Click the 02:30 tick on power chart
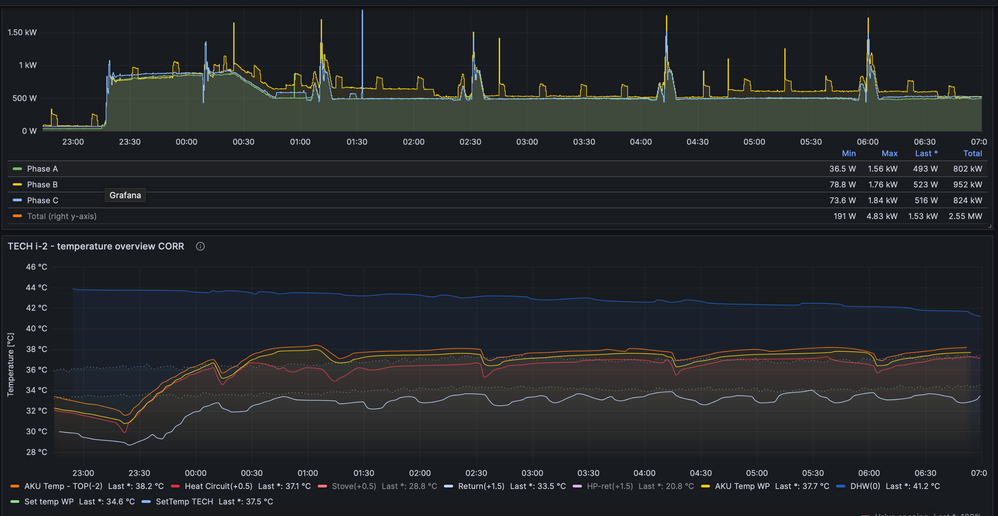The height and width of the screenshot is (516, 998). pos(470,142)
